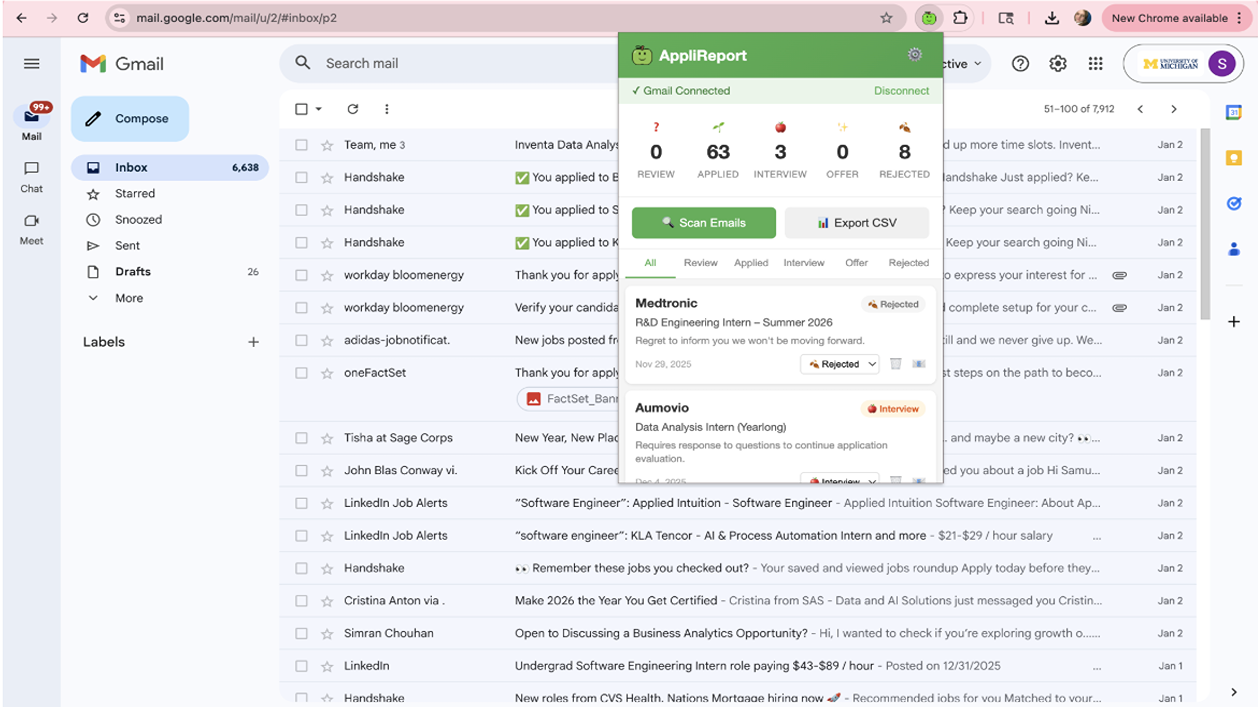Select the oneFactSet email checkbox
The image size is (1259, 707).
tap(301, 373)
